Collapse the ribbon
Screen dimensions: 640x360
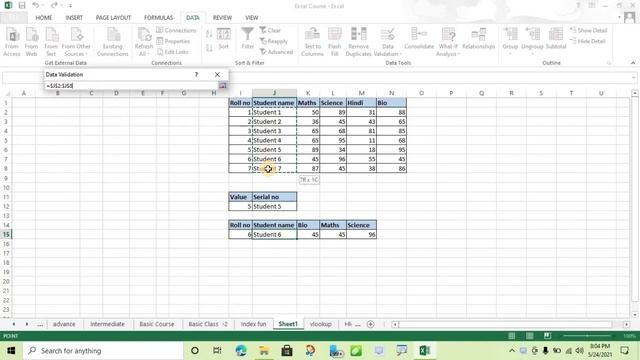click(633, 63)
